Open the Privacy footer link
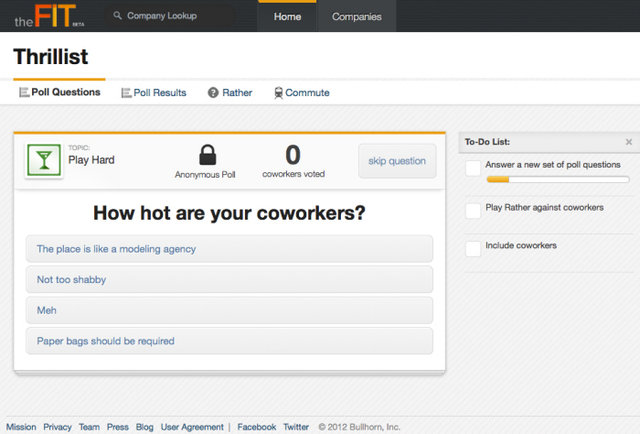The width and height of the screenshot is (640, 434). [58, 427]
